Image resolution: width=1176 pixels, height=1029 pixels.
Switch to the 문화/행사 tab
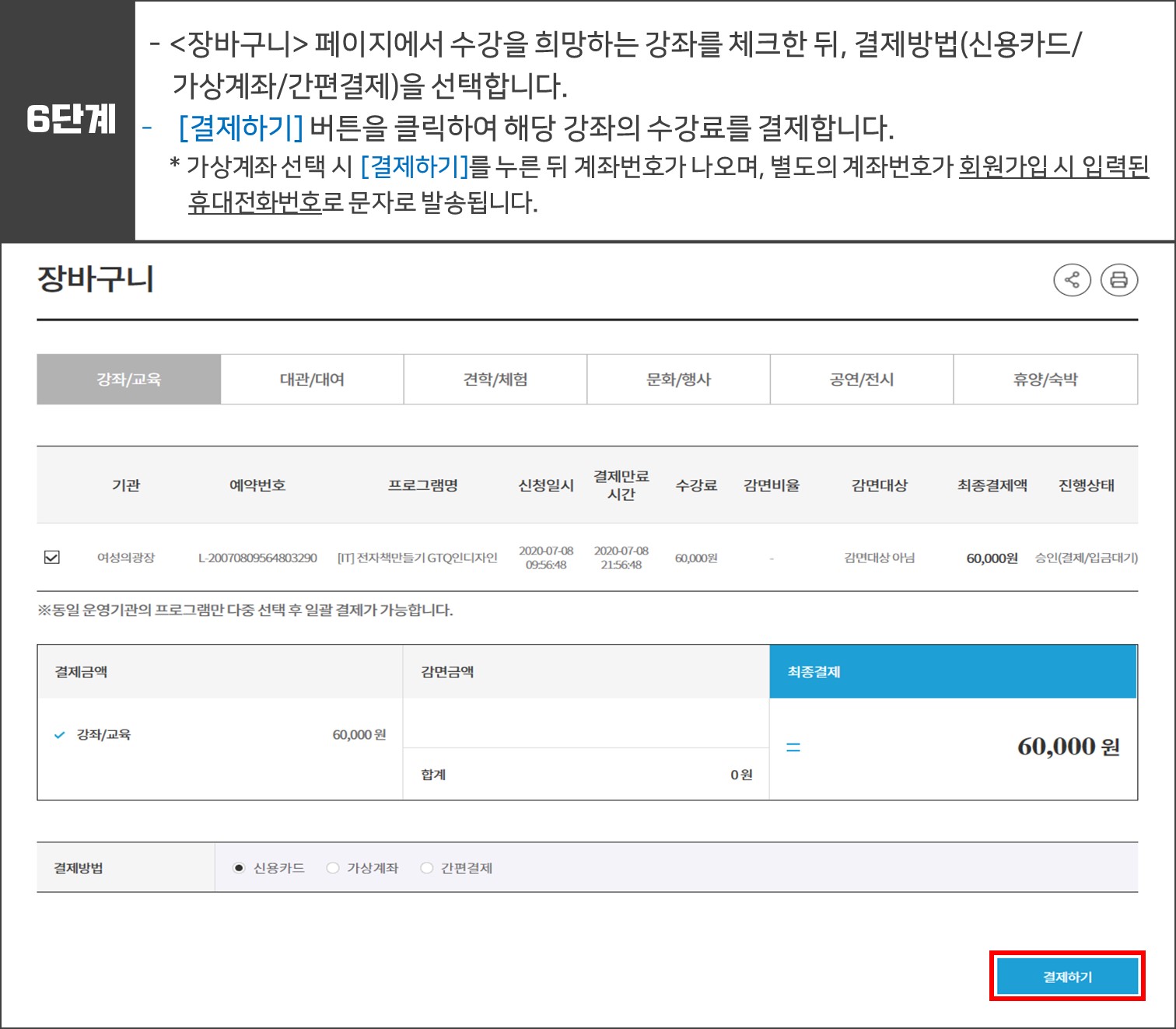point(679,380)
